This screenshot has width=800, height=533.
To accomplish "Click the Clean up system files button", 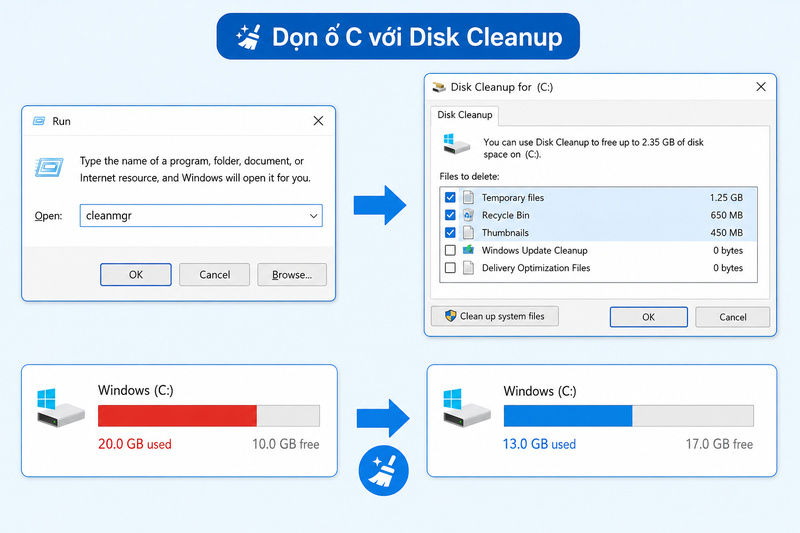I will coord(494,316).
